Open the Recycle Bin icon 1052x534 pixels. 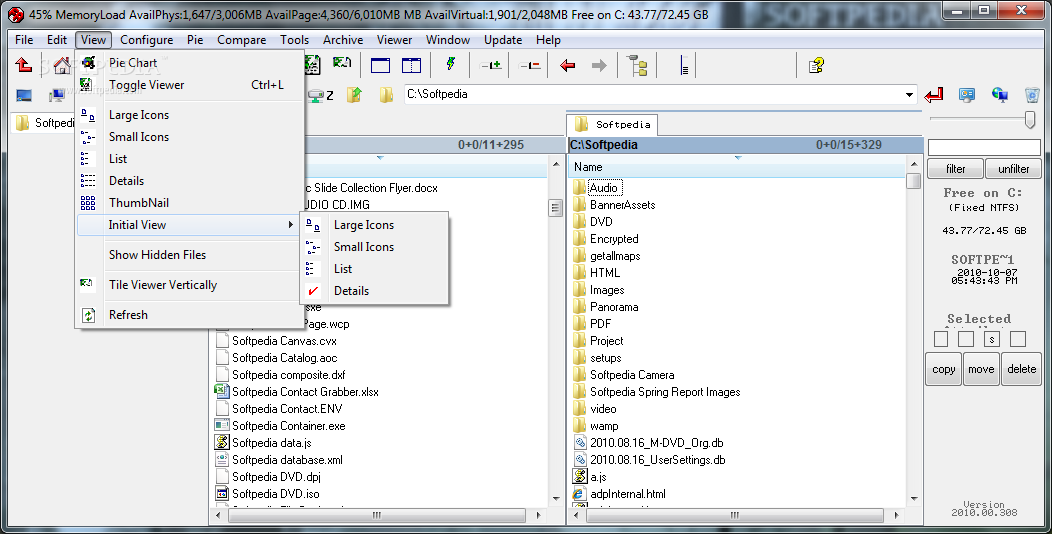point(1033,95)
